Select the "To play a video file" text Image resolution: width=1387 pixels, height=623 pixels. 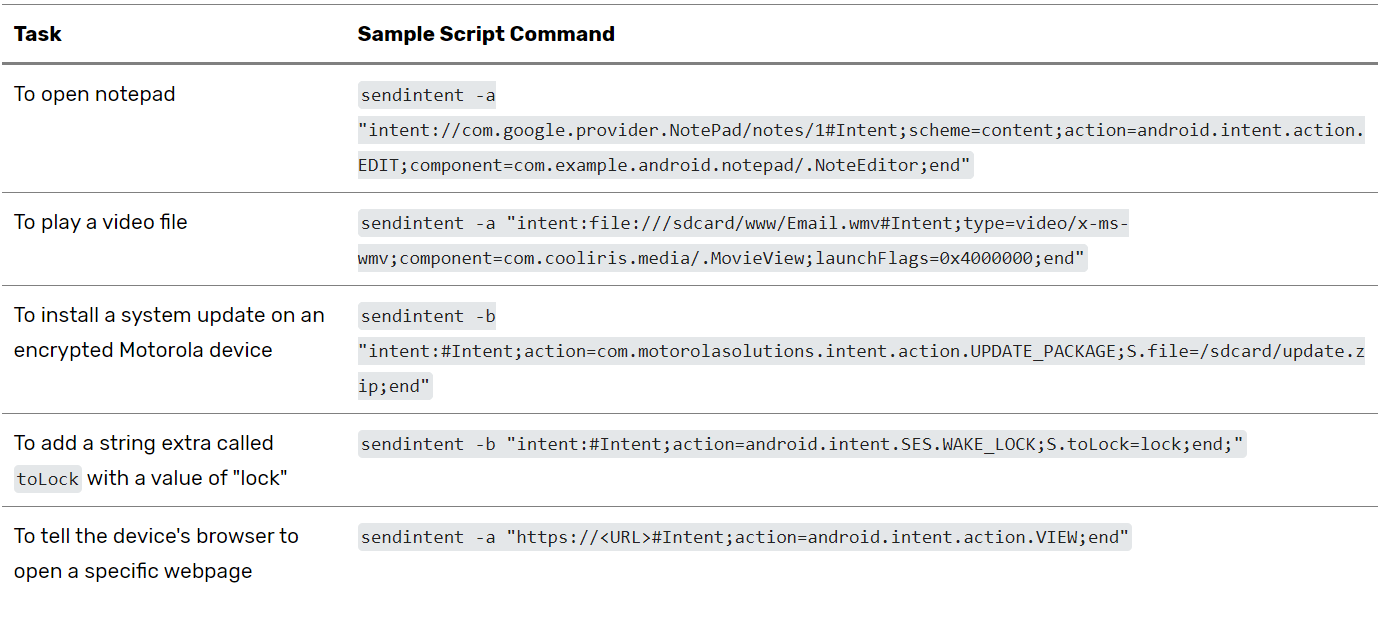[x=101, y=222]
